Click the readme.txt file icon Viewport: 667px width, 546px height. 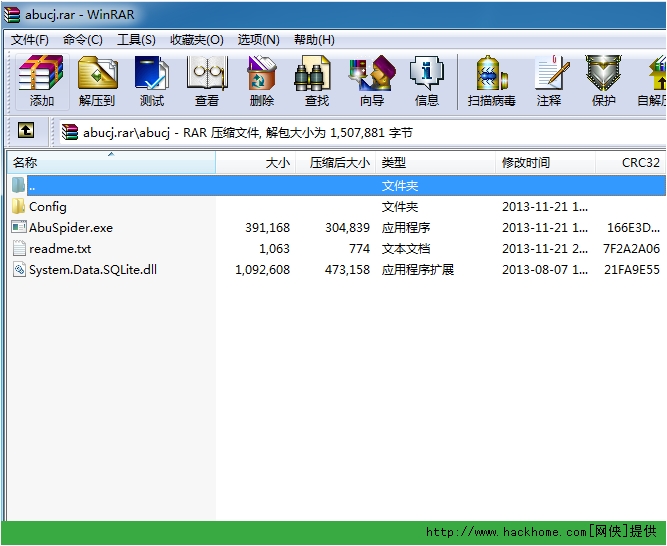pos(19,248)
